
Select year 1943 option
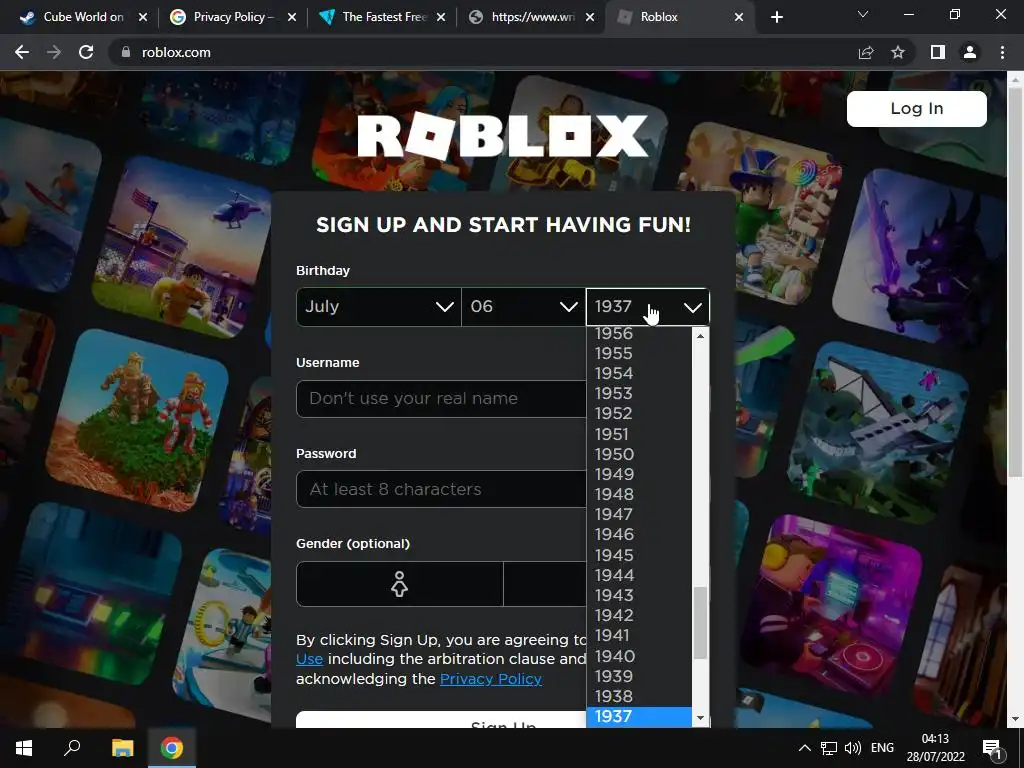point(639,596)
